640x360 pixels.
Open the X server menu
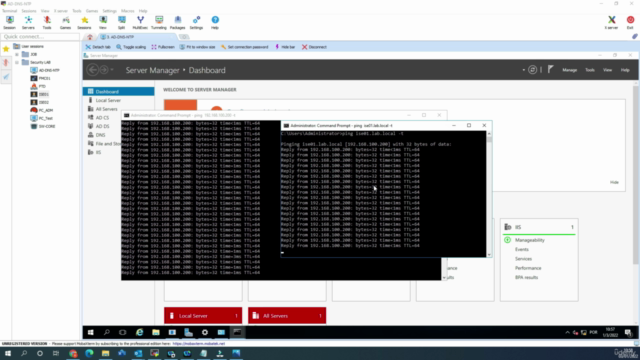[61, 11]
